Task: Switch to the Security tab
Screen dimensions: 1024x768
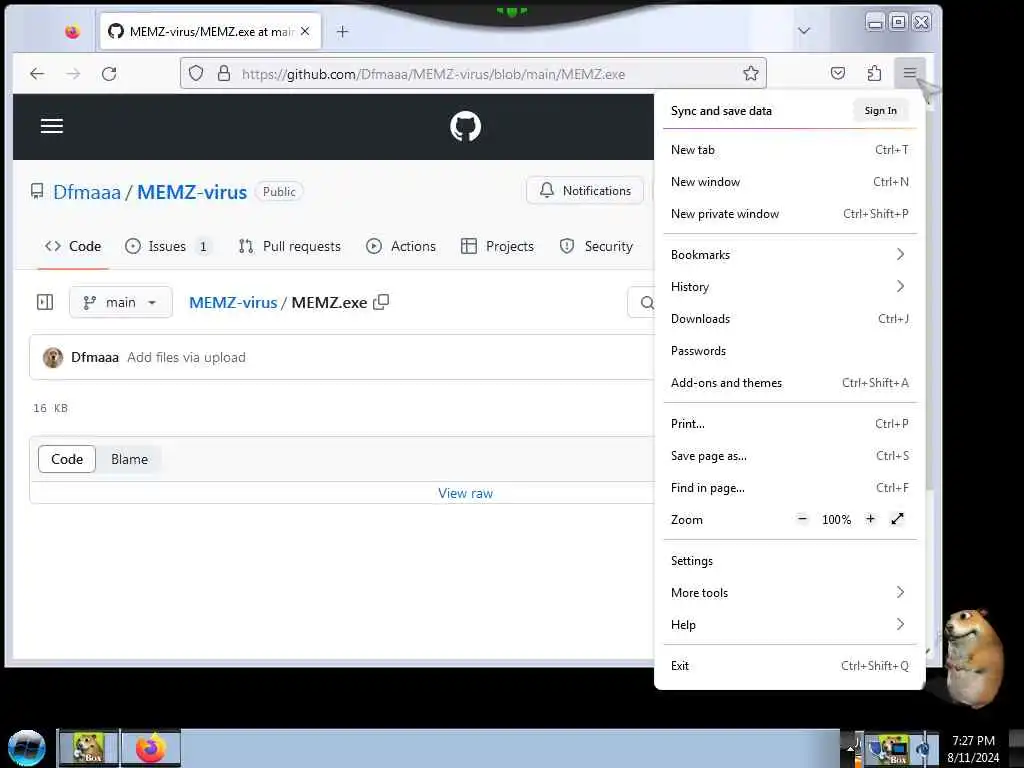Action: 596,246
